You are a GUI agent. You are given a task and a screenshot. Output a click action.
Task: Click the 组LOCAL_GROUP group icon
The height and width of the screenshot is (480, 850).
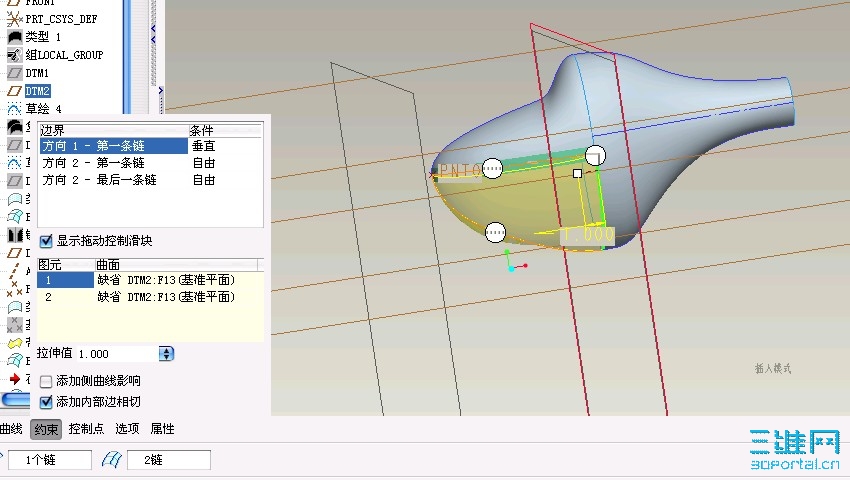(x=14, y=55)
